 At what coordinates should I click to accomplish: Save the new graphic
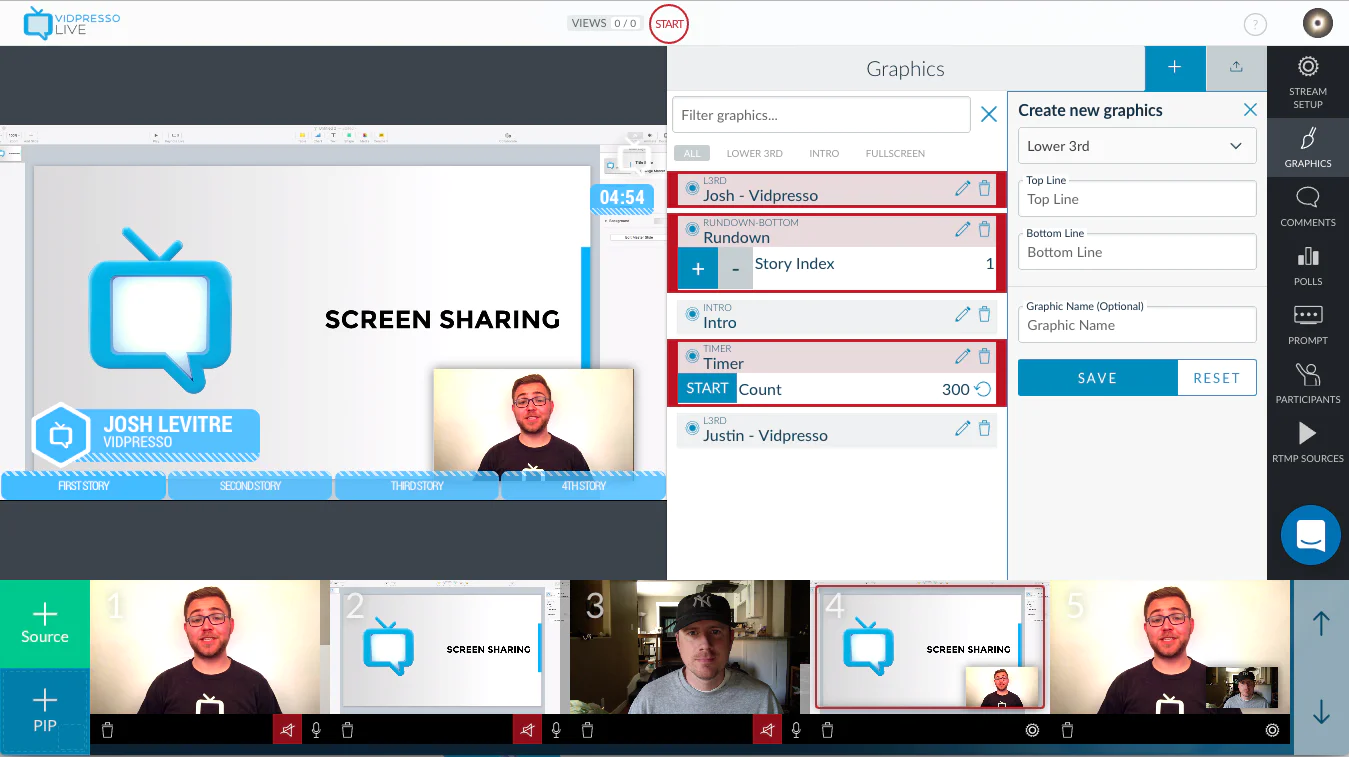(1097, 378)
